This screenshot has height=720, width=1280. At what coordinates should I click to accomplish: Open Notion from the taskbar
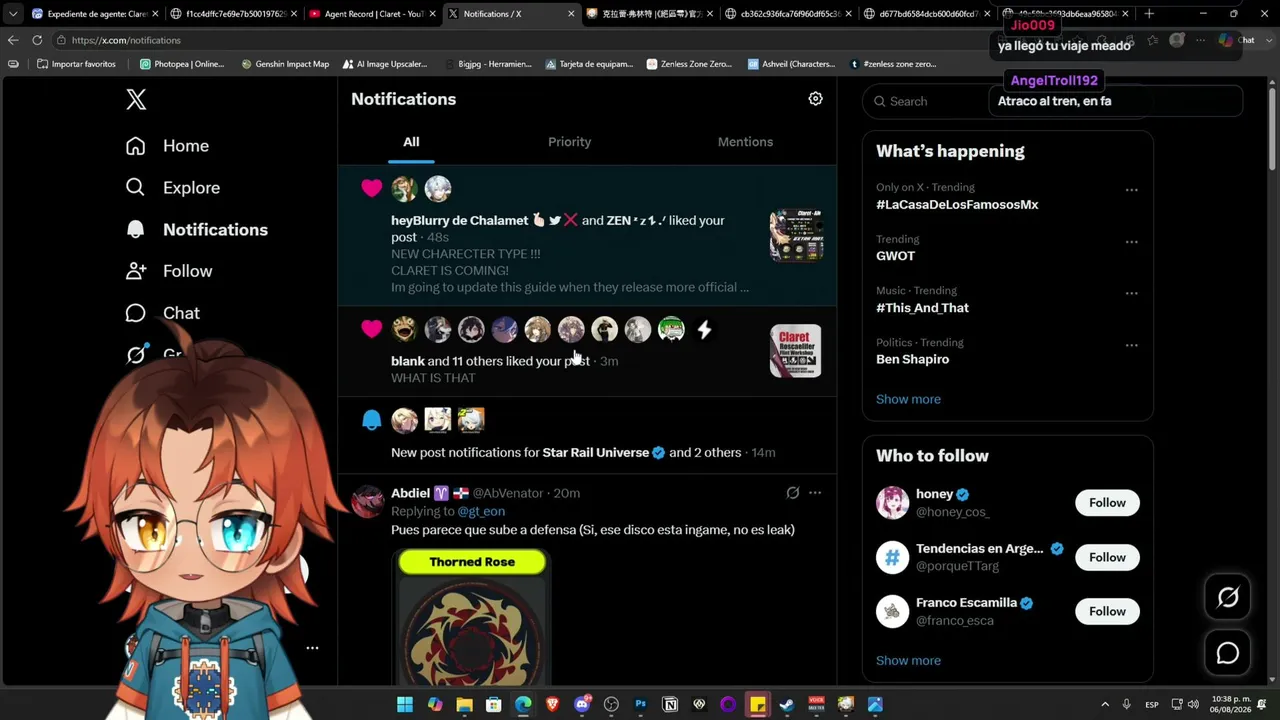click(x=670, y=705)
